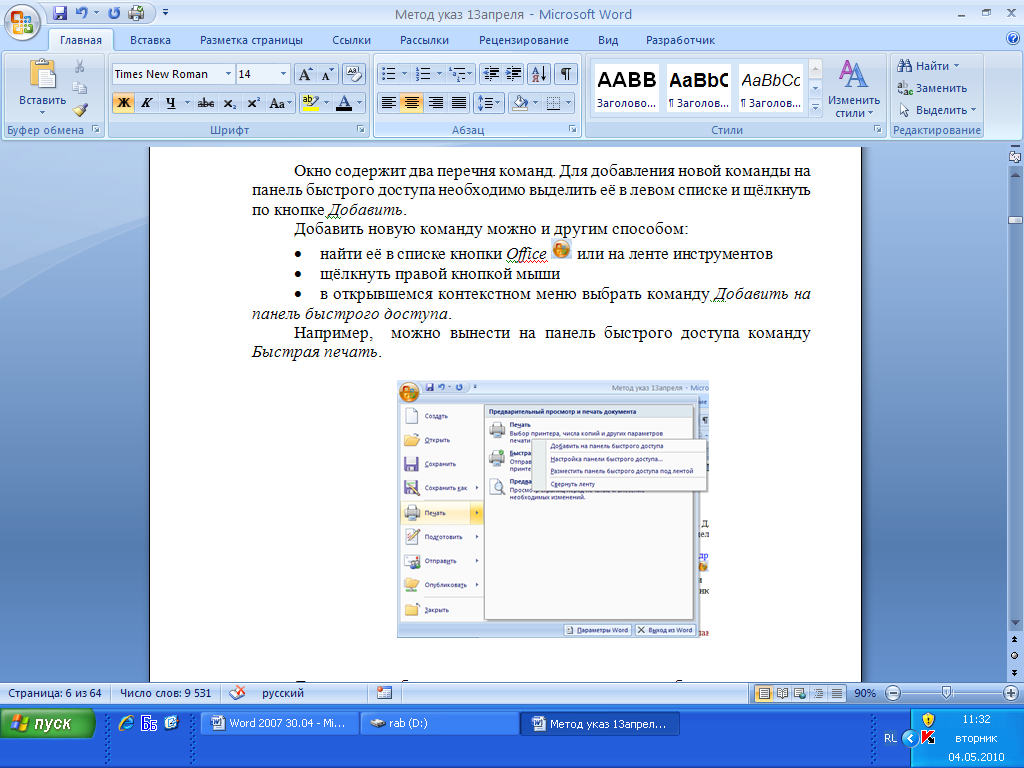Viewport: 1024px width, 768px height.
Task: Toggle superscript x² formatting
Action: pyautogui.click(x=253, y=103)
